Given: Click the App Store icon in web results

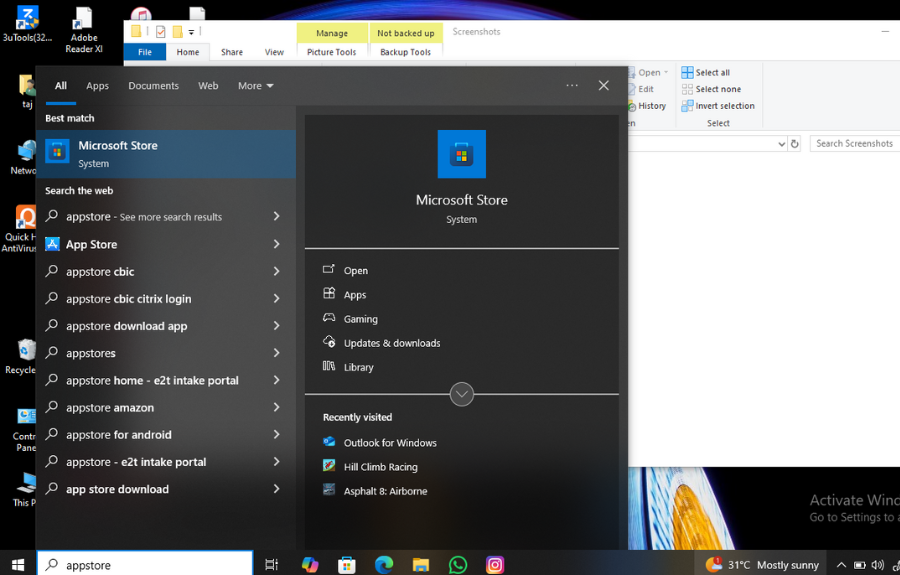Looking at the screenshot, I should coord(52,244).
